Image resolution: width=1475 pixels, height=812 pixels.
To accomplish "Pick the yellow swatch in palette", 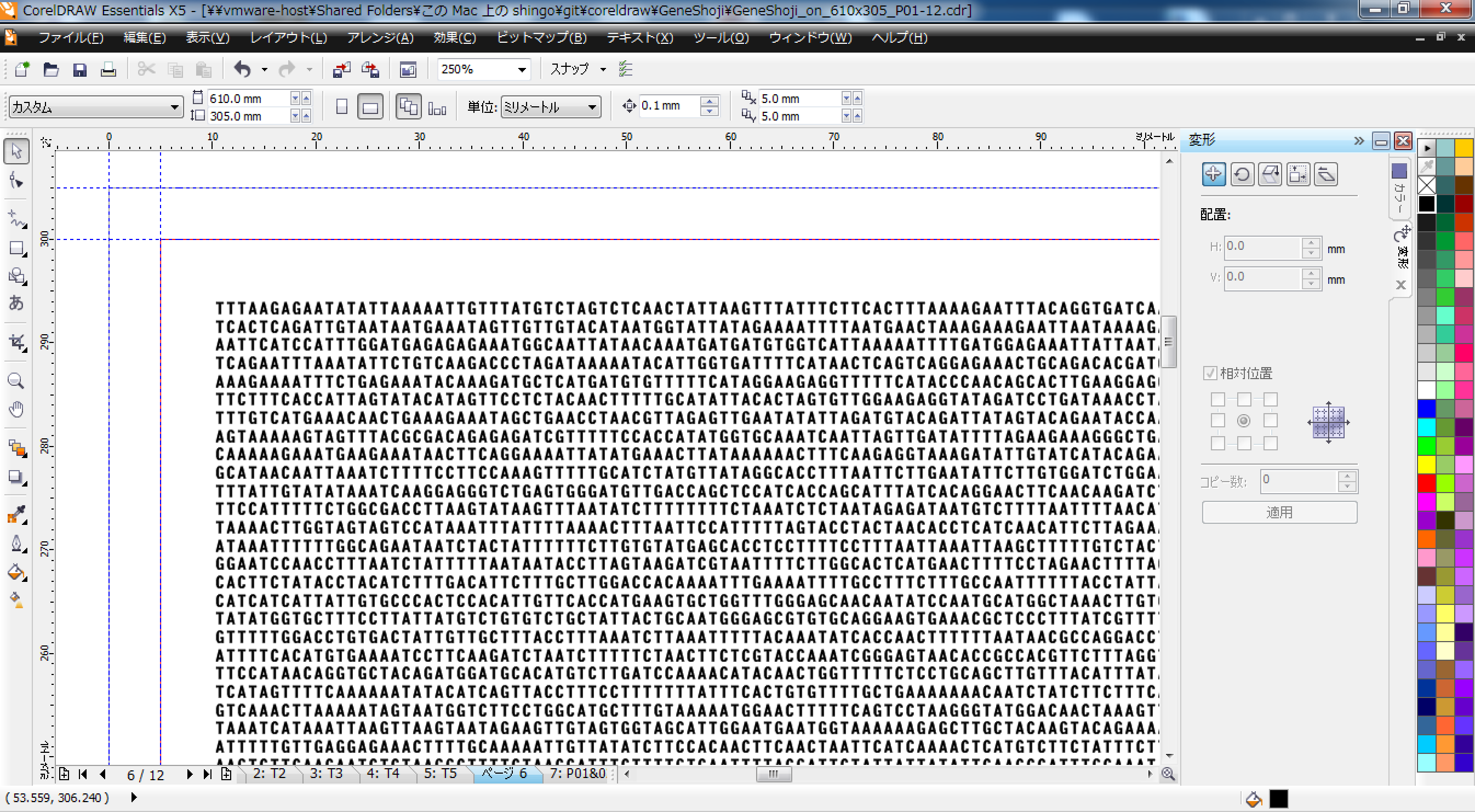I will [1426, 464].
